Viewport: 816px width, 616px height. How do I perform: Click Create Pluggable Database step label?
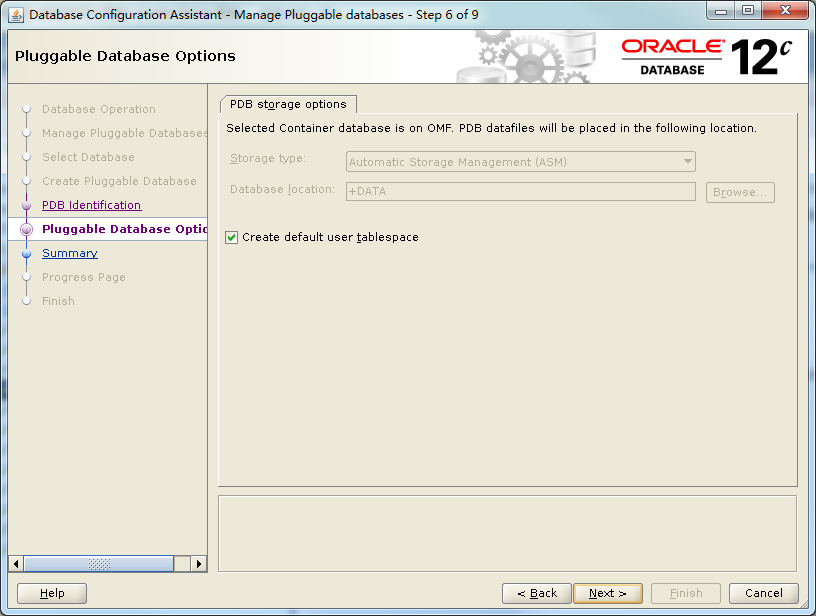click(119, 181)
